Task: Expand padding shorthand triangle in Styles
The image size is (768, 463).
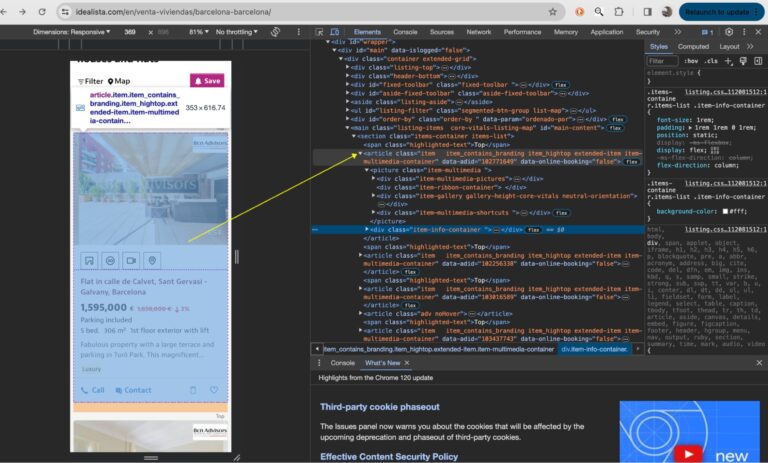Action: [x=690, y=127]
